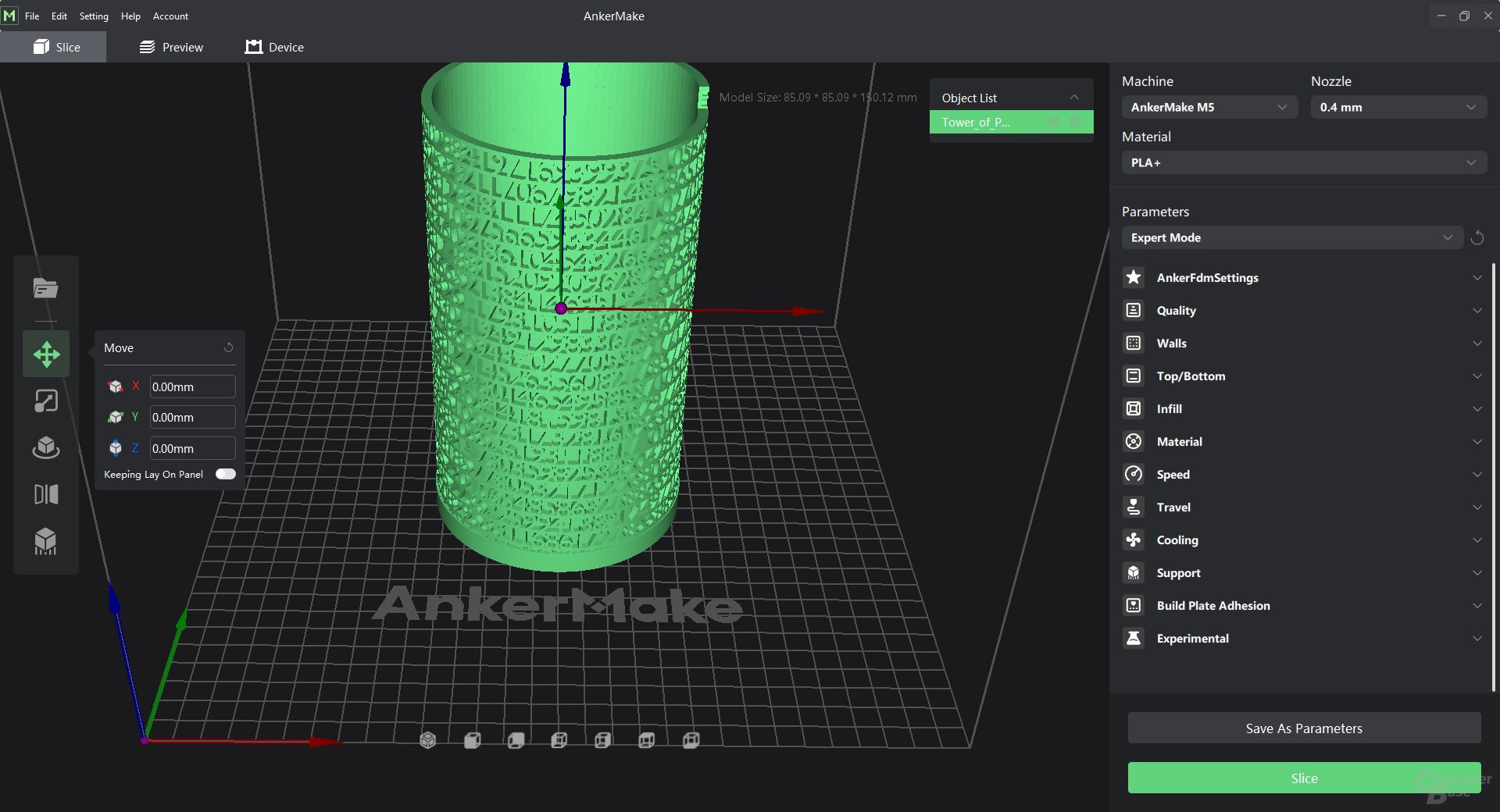Screen dimensions: 1500x812
Task: Click the green Slice button
Action: pos(1303,778)
